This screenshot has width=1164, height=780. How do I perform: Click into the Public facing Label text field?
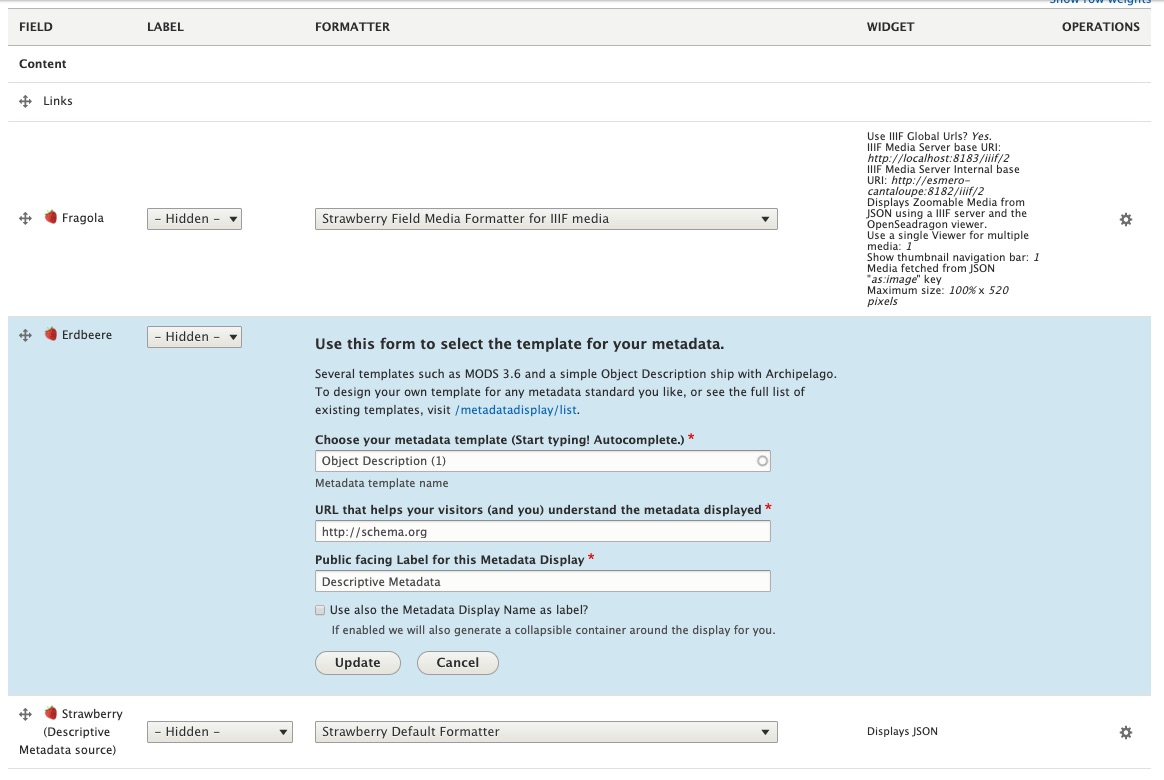click(542, 581)
